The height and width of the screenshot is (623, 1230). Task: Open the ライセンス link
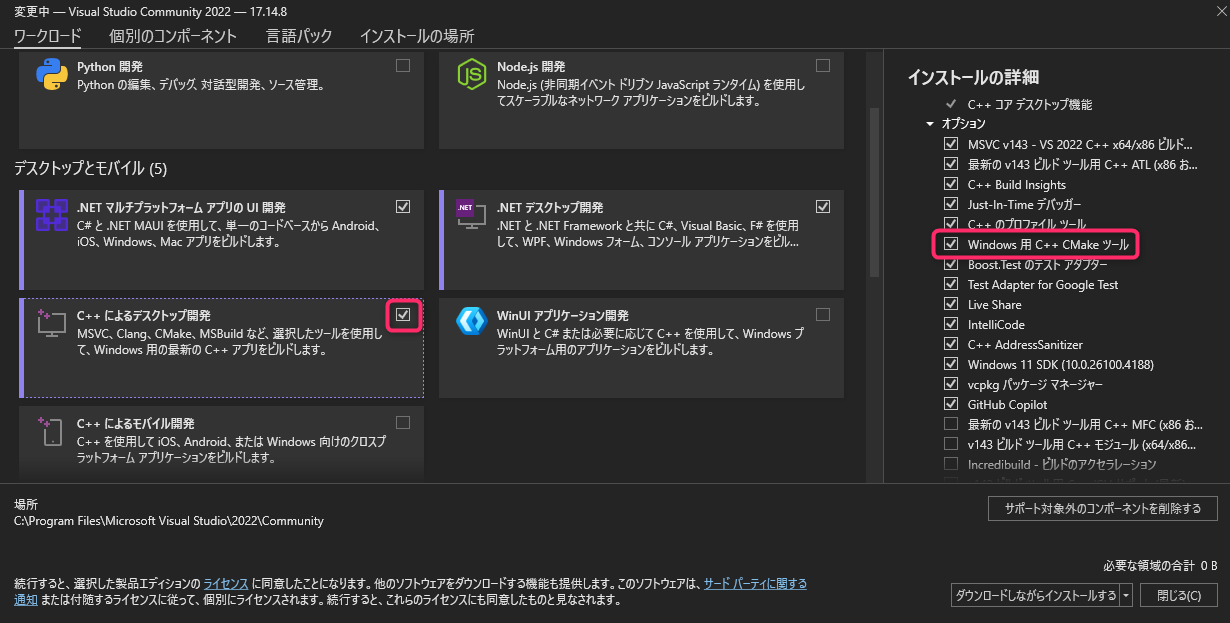tap(226, 583)
